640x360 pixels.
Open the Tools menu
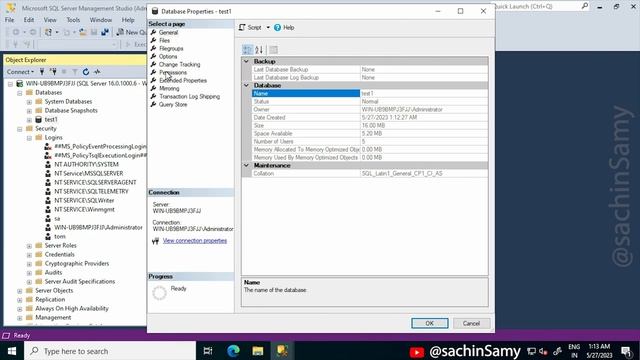click(73, 20)
